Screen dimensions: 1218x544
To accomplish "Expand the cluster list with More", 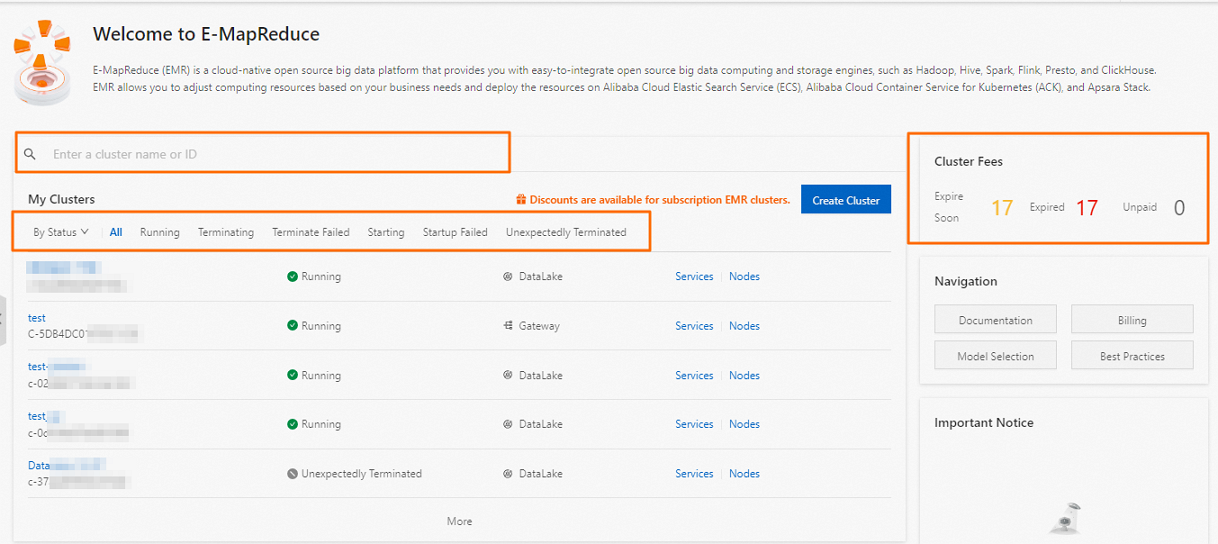I will point(459,521).
